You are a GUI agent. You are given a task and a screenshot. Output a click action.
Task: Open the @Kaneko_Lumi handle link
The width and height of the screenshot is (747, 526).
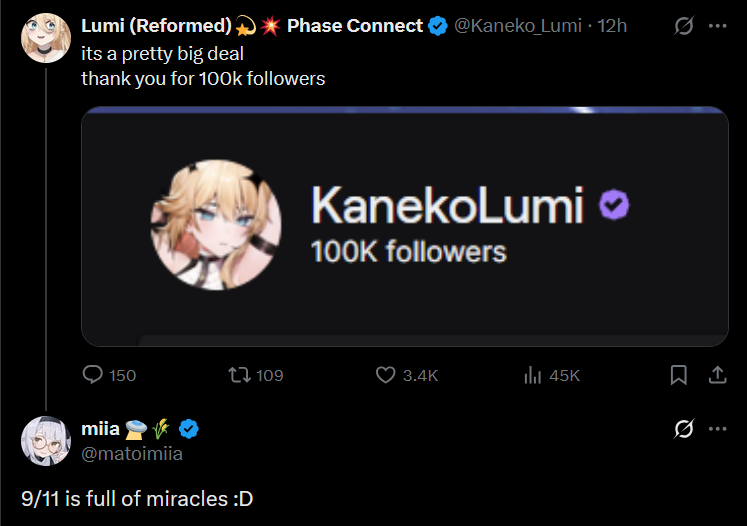point(518,26)
